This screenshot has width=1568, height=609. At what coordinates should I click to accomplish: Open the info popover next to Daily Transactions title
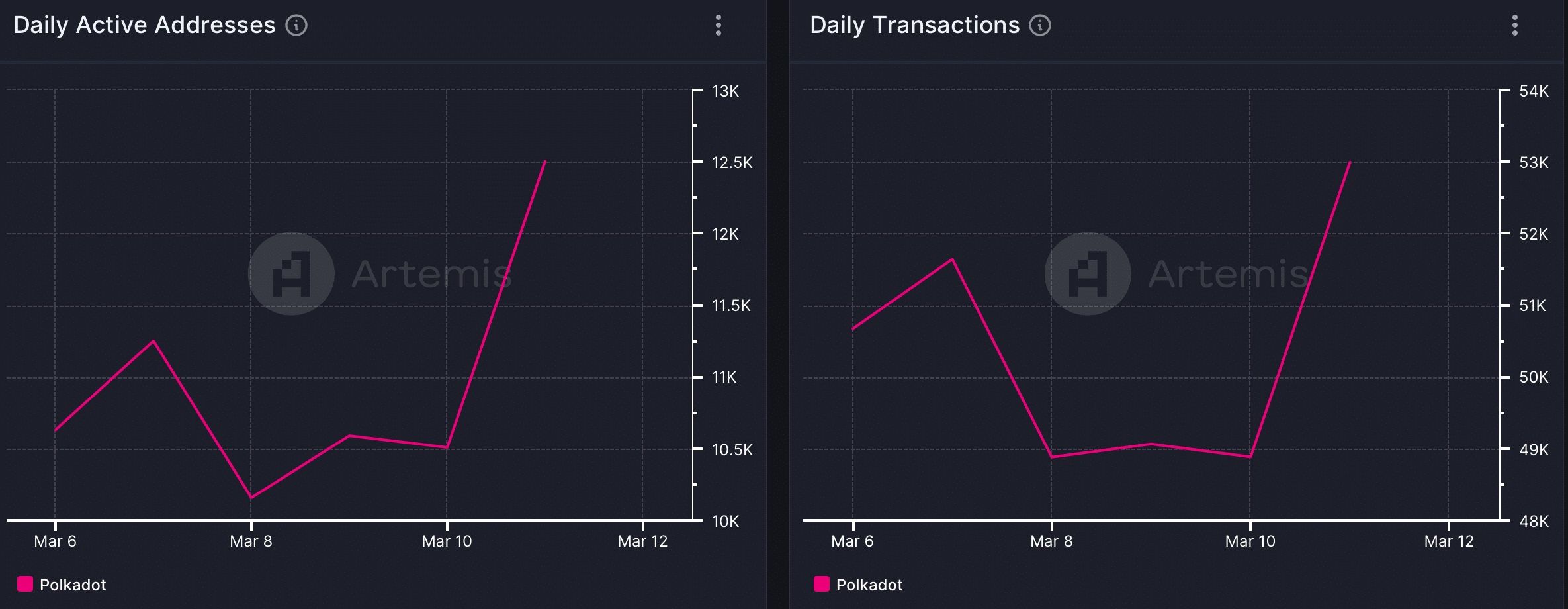(1040, 25)
